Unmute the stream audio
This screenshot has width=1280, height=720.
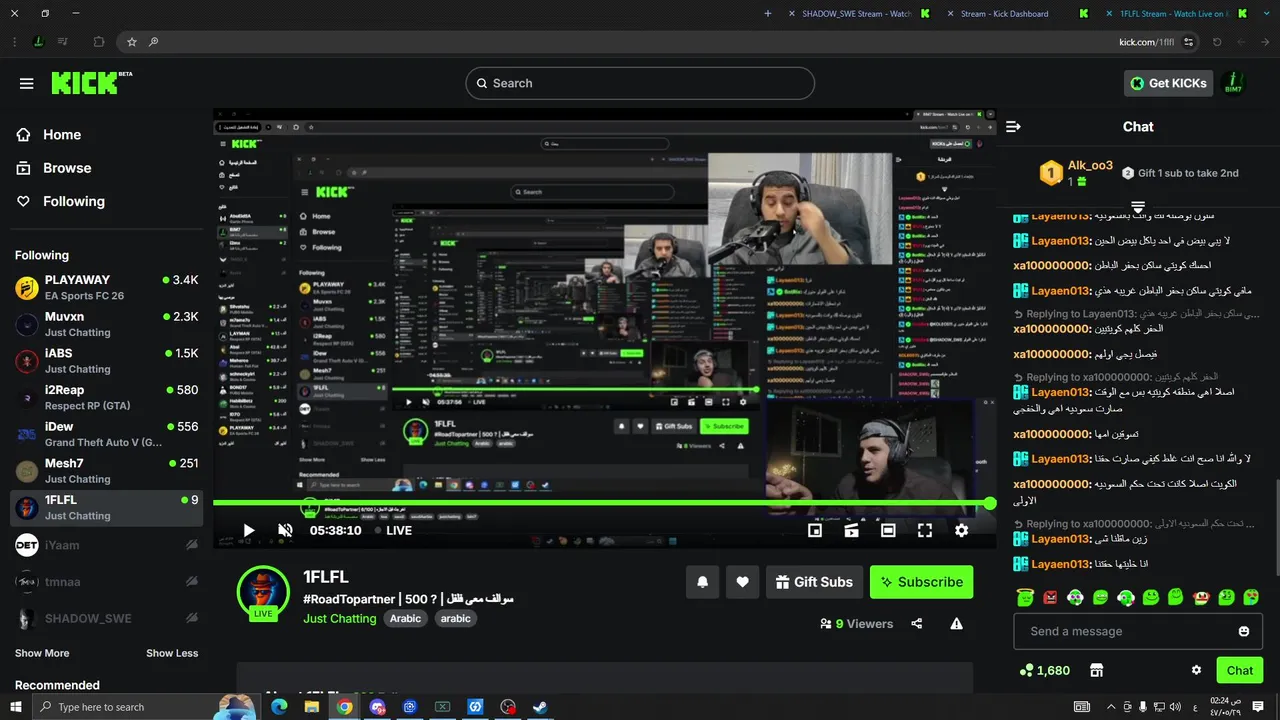coord(285,530)
